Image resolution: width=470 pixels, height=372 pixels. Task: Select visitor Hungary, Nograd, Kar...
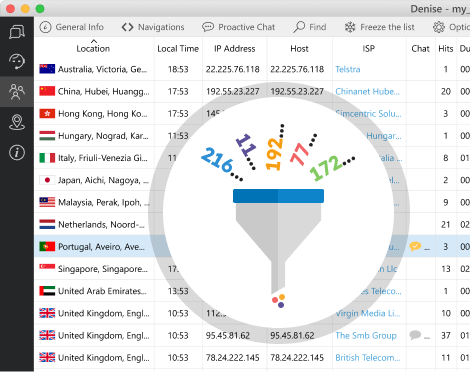pyautogui.click(x=103, y=136)
